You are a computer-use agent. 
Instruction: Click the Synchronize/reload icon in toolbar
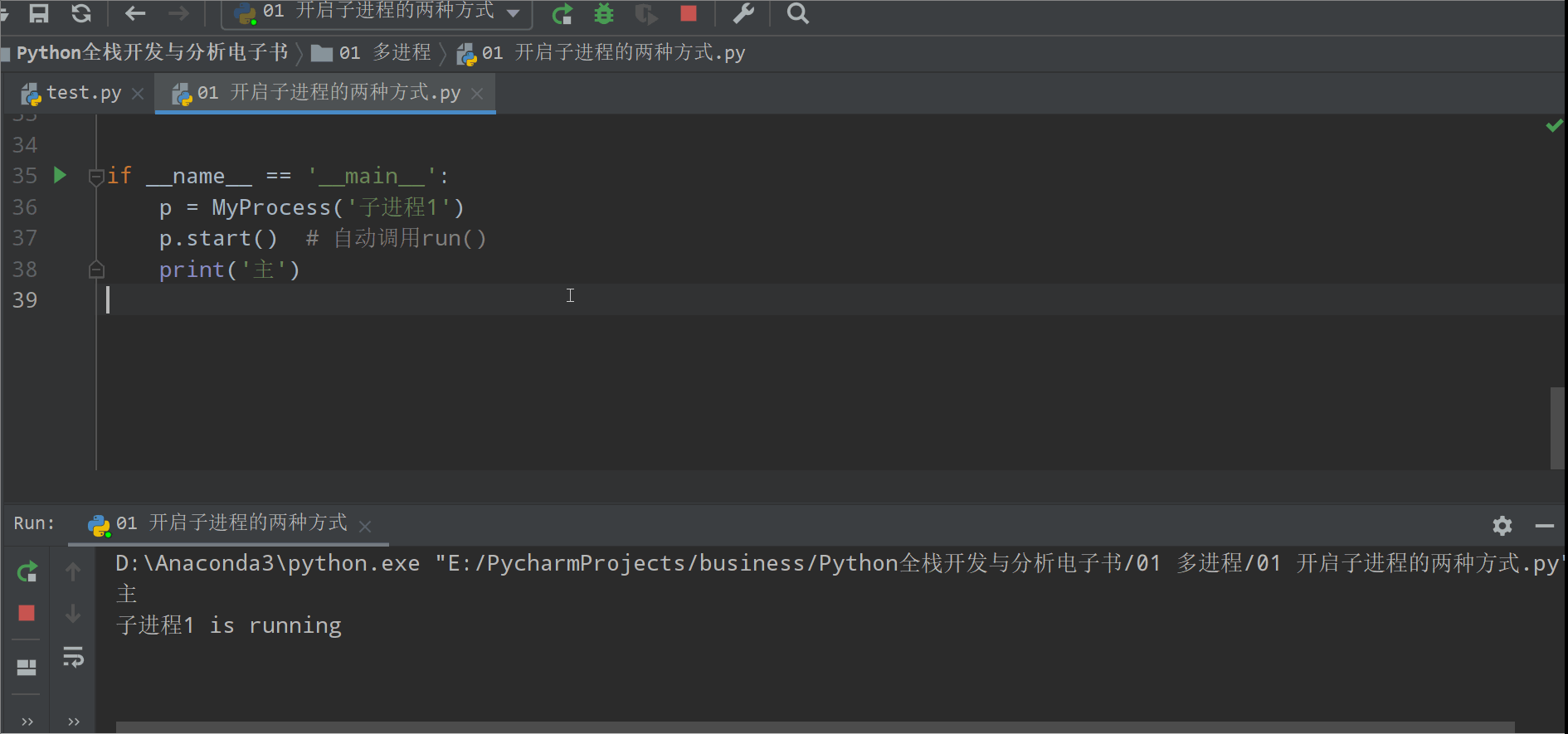point(80,13)
